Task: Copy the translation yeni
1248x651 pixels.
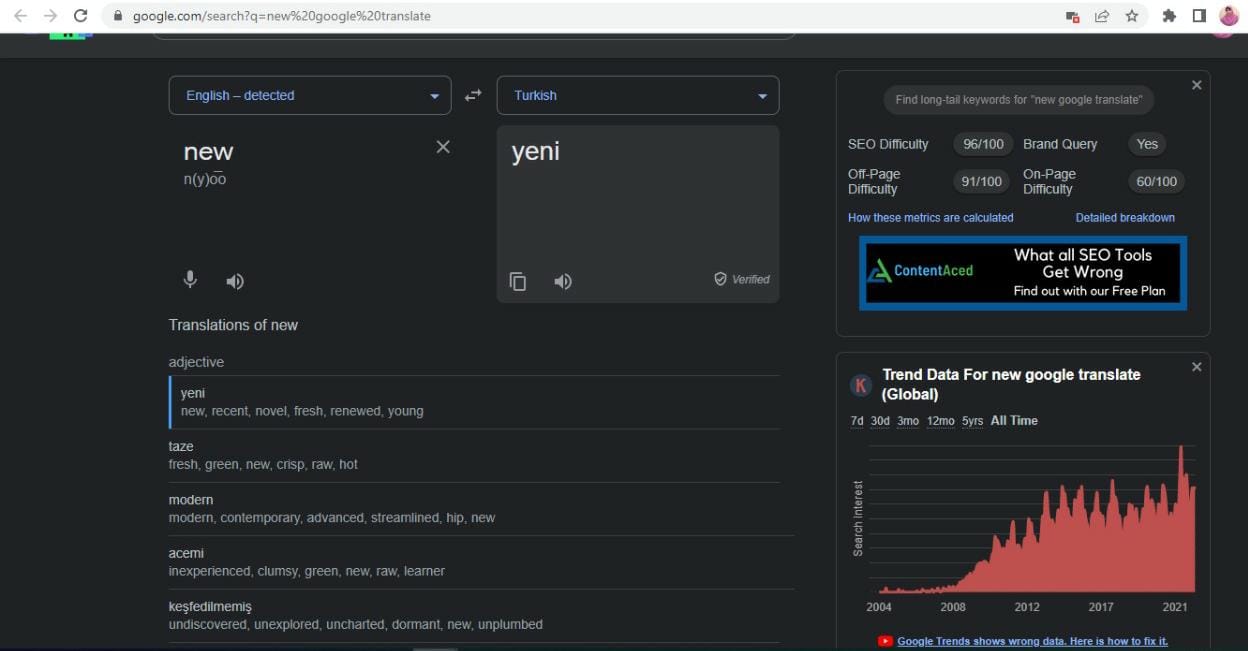Action: point(518,281)
